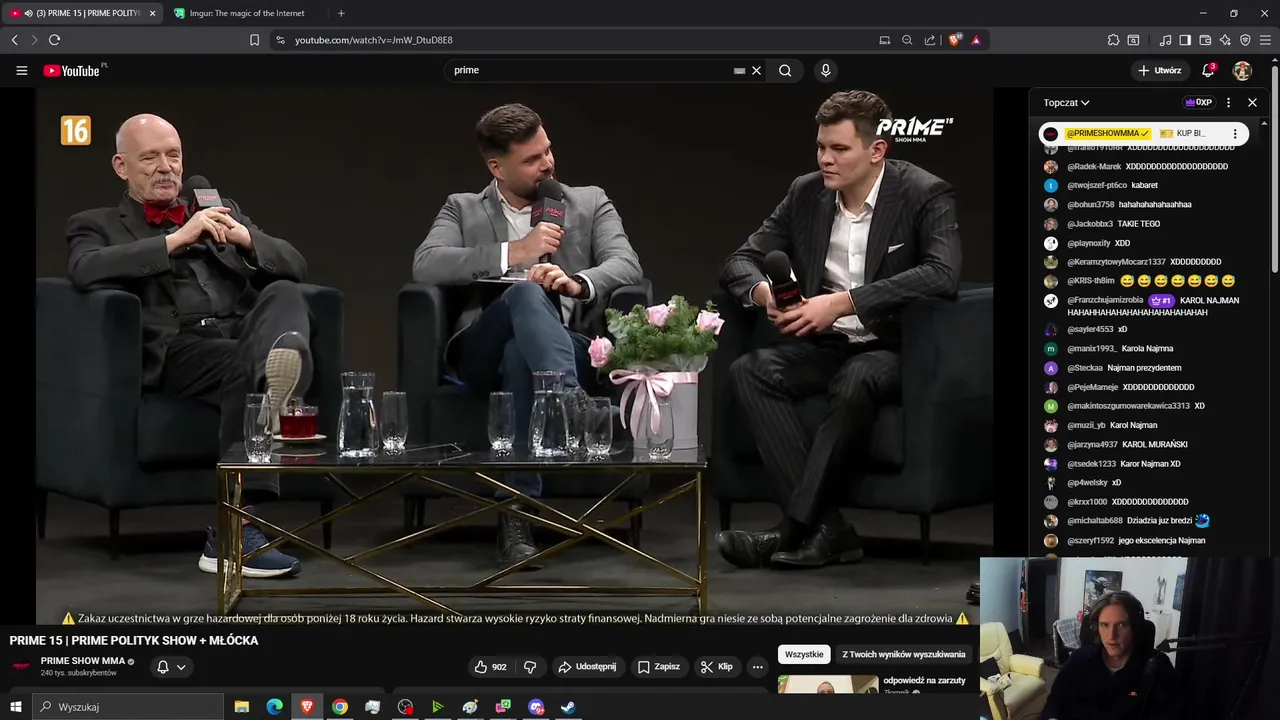Bookmark this page in address bar
The height and width of the screenshot is (720, 1280).
[254, 40]
